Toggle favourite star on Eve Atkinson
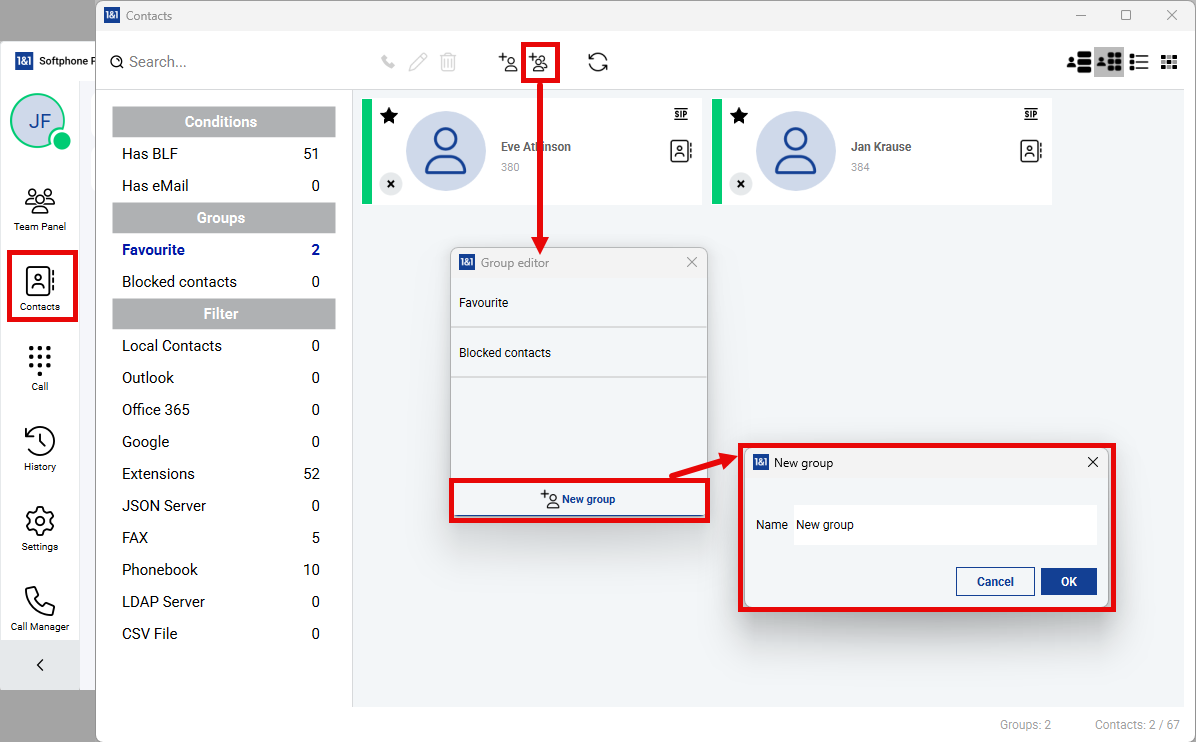 [x=389, y=116]
